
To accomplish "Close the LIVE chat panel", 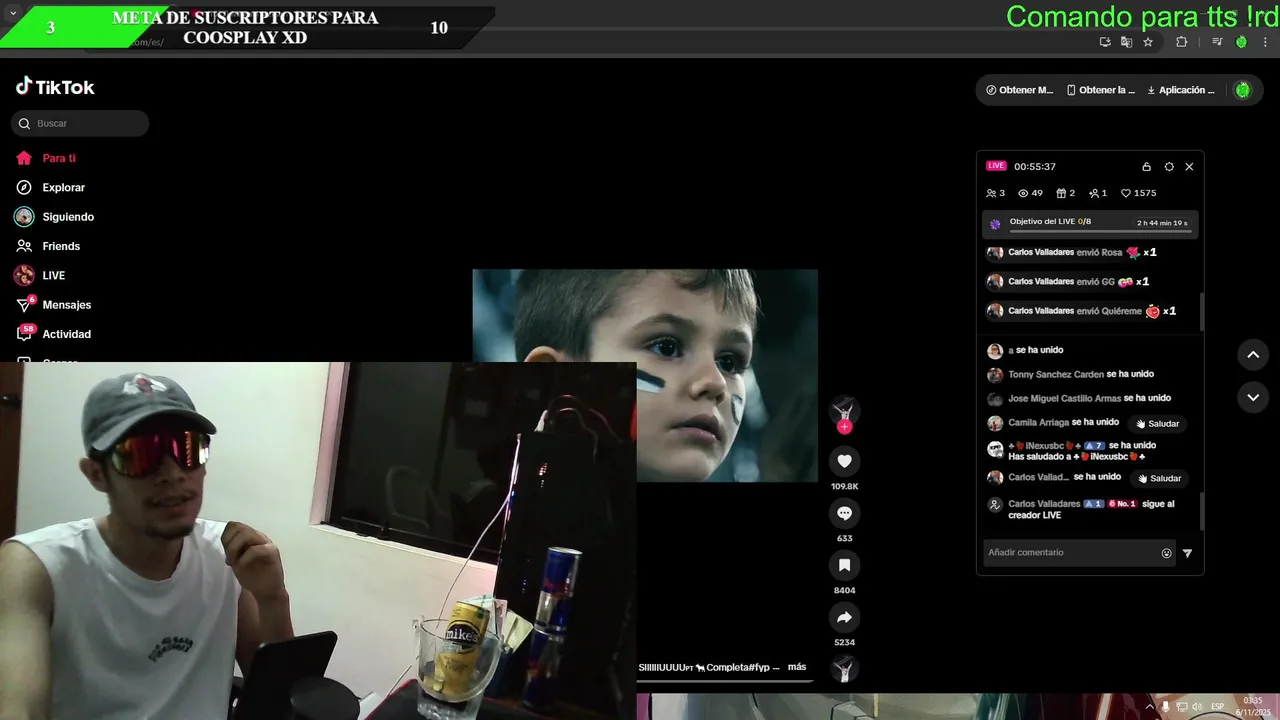I will [x=1189, y=167].
